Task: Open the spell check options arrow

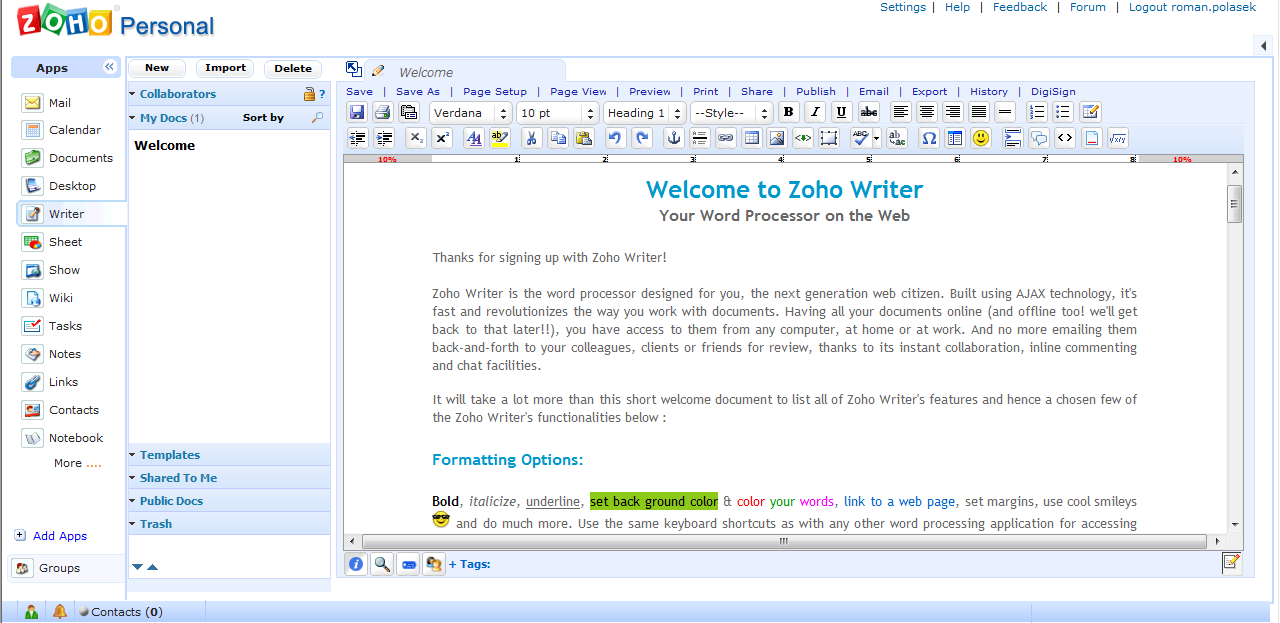Action: click(876, 139)
